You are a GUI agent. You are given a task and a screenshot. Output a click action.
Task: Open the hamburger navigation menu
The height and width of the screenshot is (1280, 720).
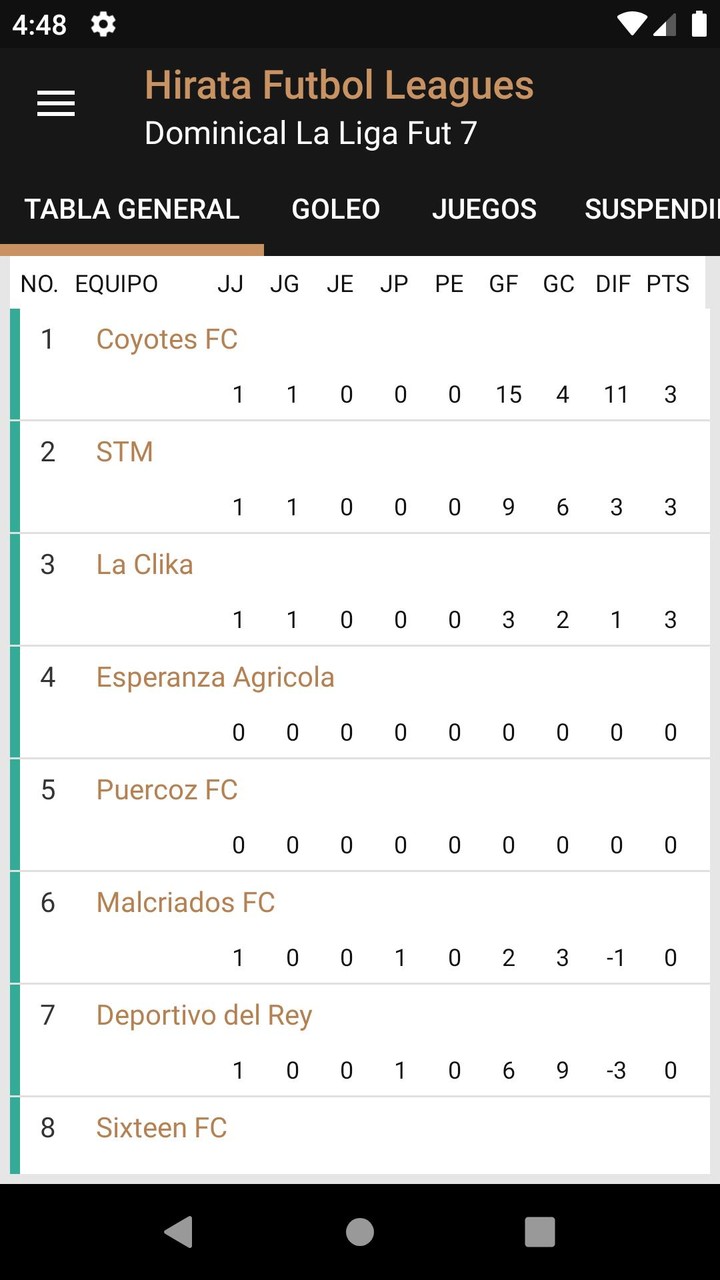click(x=56, y=104)
